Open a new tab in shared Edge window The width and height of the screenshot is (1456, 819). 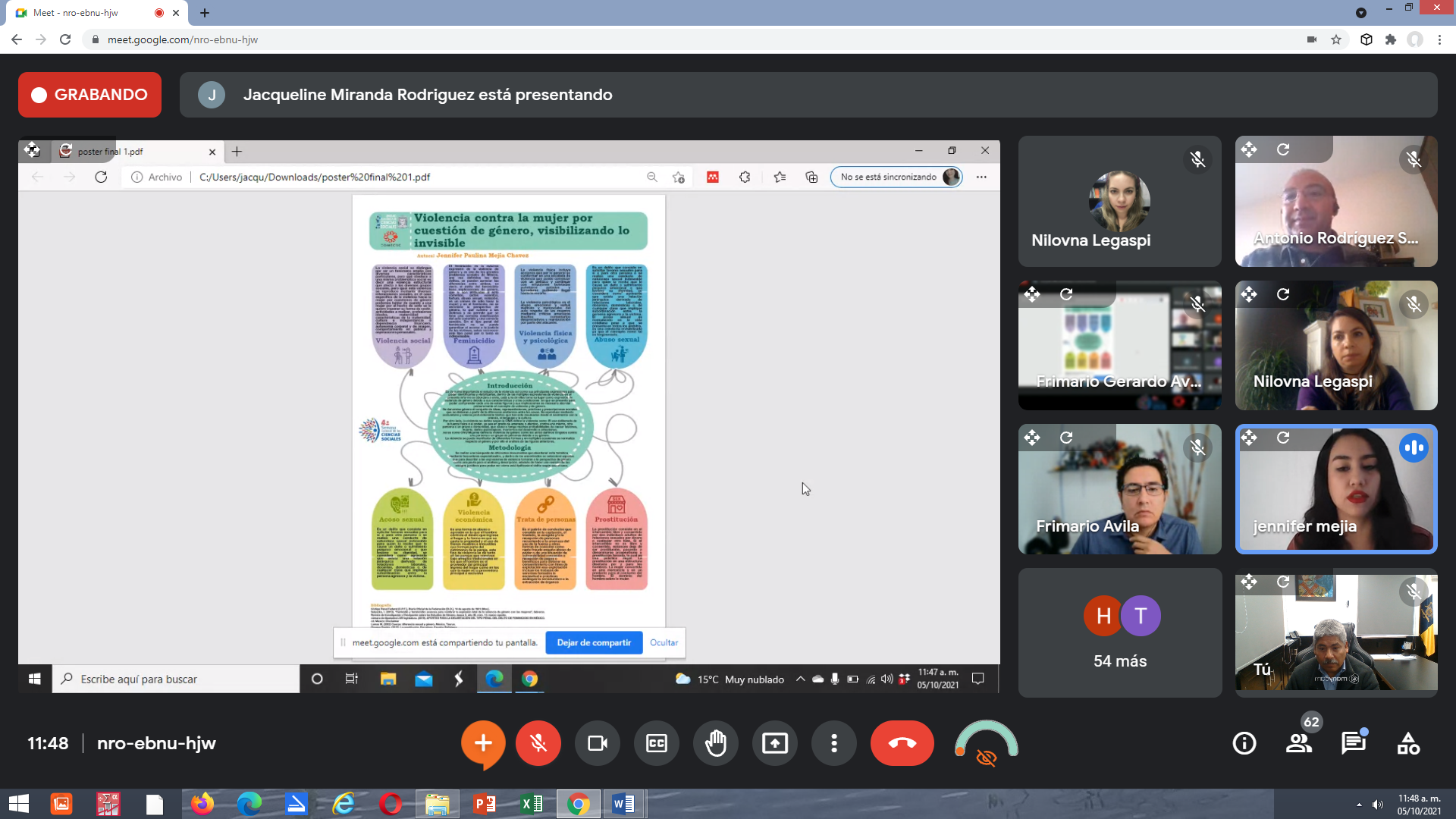237,152
